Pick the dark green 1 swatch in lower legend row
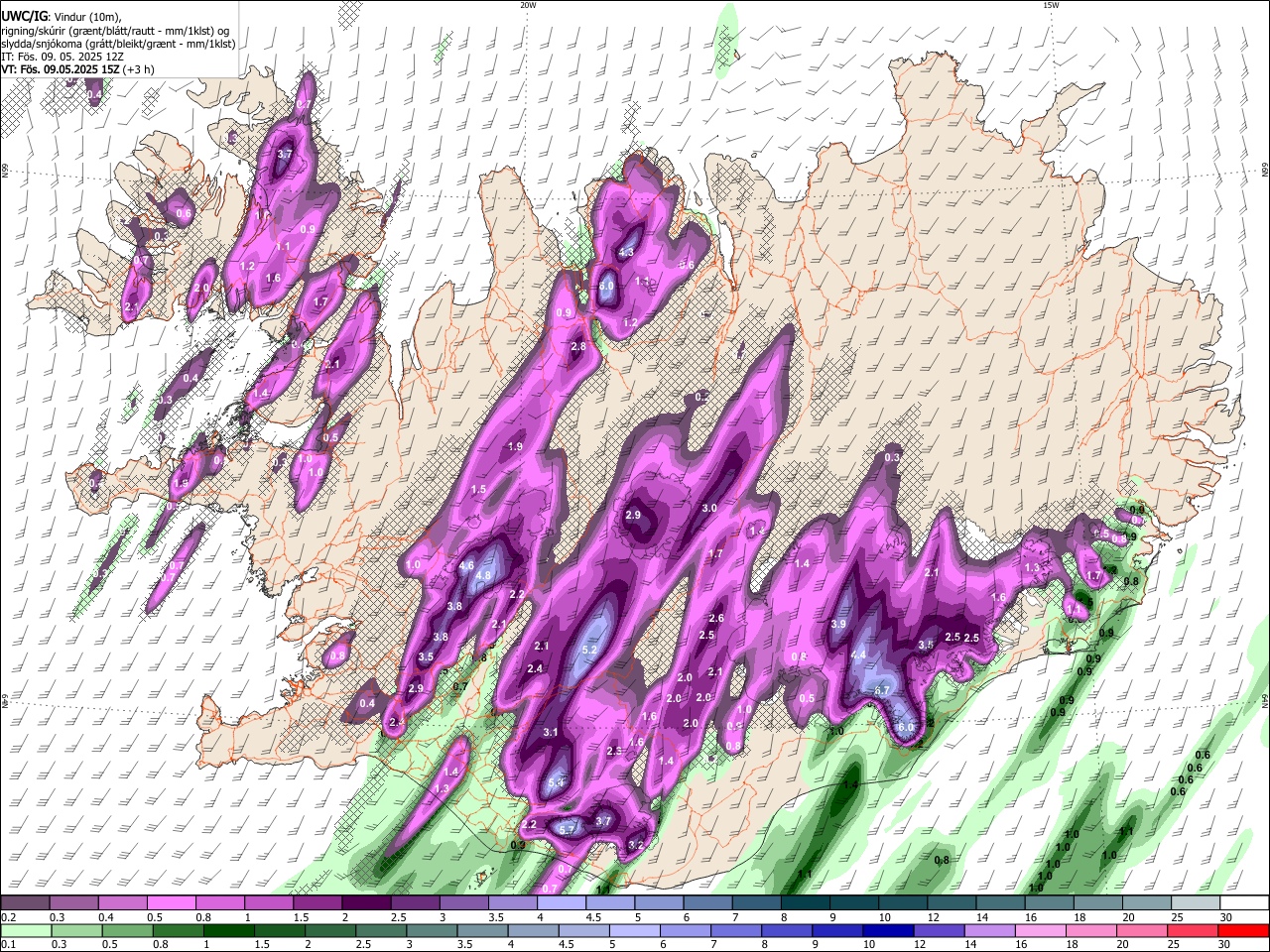Image resolution: width=1270 pixels, height=952 pixels. pos(229,930)
